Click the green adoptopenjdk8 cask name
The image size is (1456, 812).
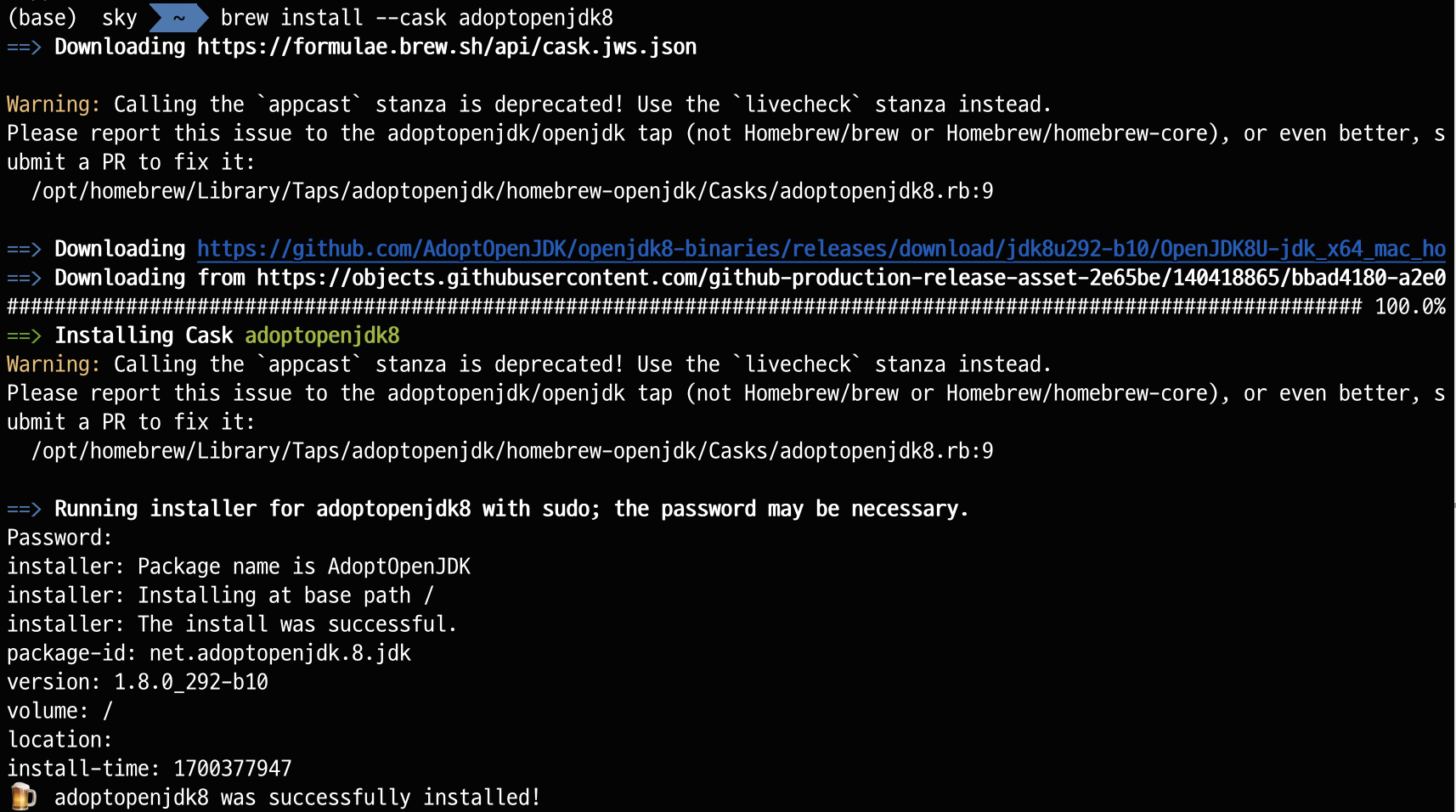point(322,336)
